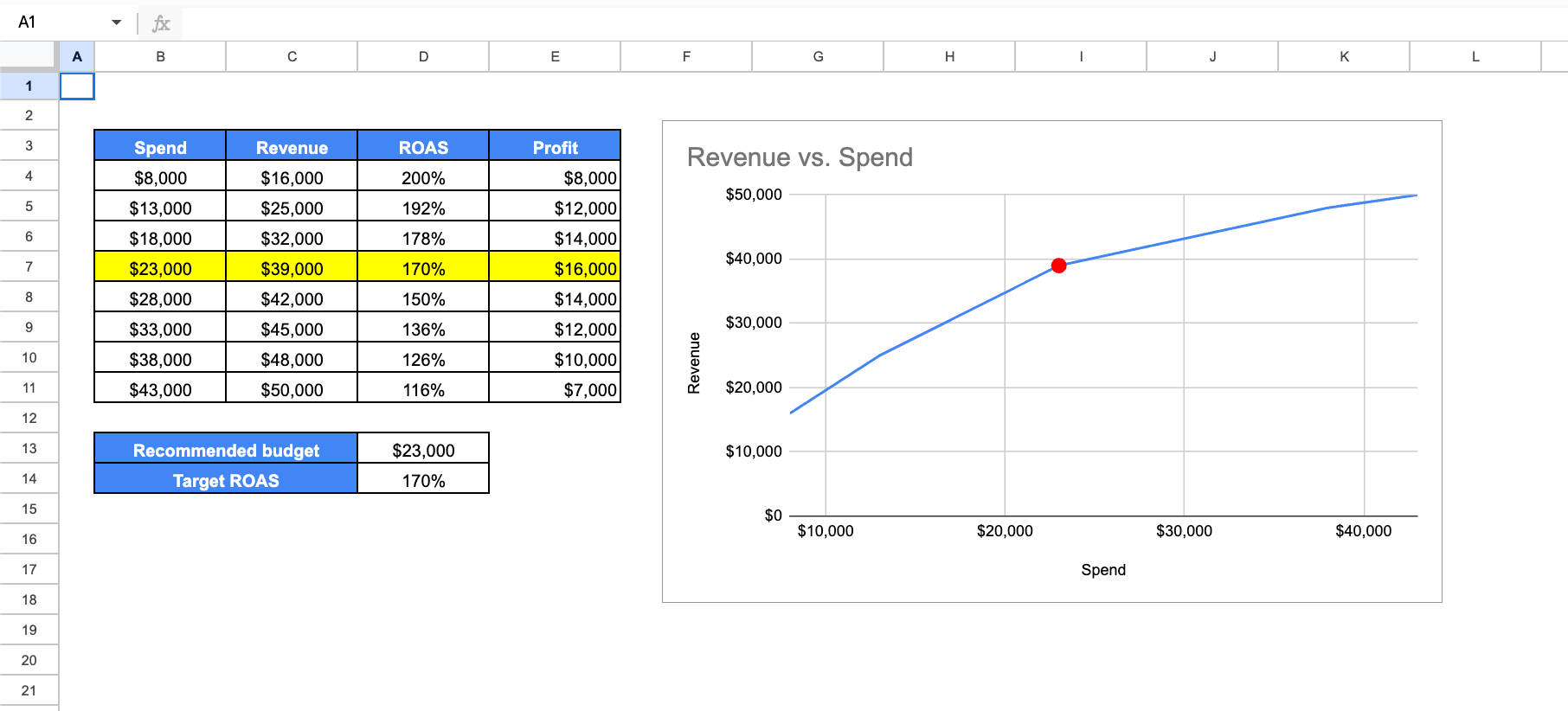The height and width of the screenshot is (711, 1568).
Task: Click the Revenue vs. Spend chart title
Action: click(800, 157)
